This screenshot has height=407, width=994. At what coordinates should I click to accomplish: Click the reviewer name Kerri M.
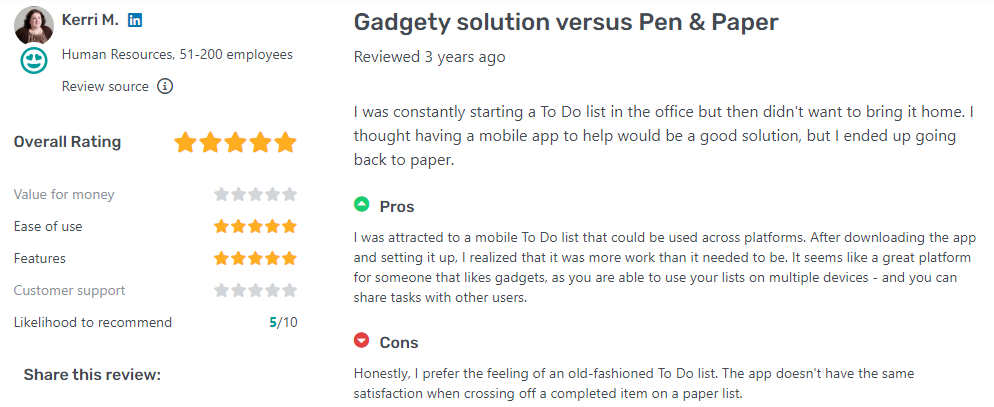point(89,21)
